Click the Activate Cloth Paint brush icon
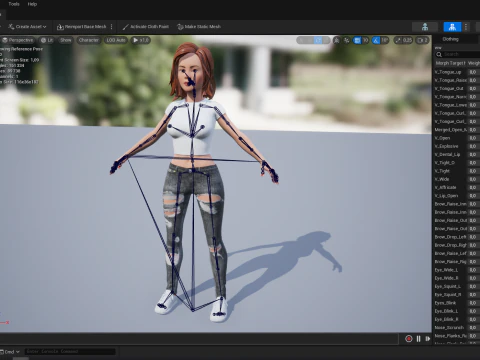 click(126, 27)
